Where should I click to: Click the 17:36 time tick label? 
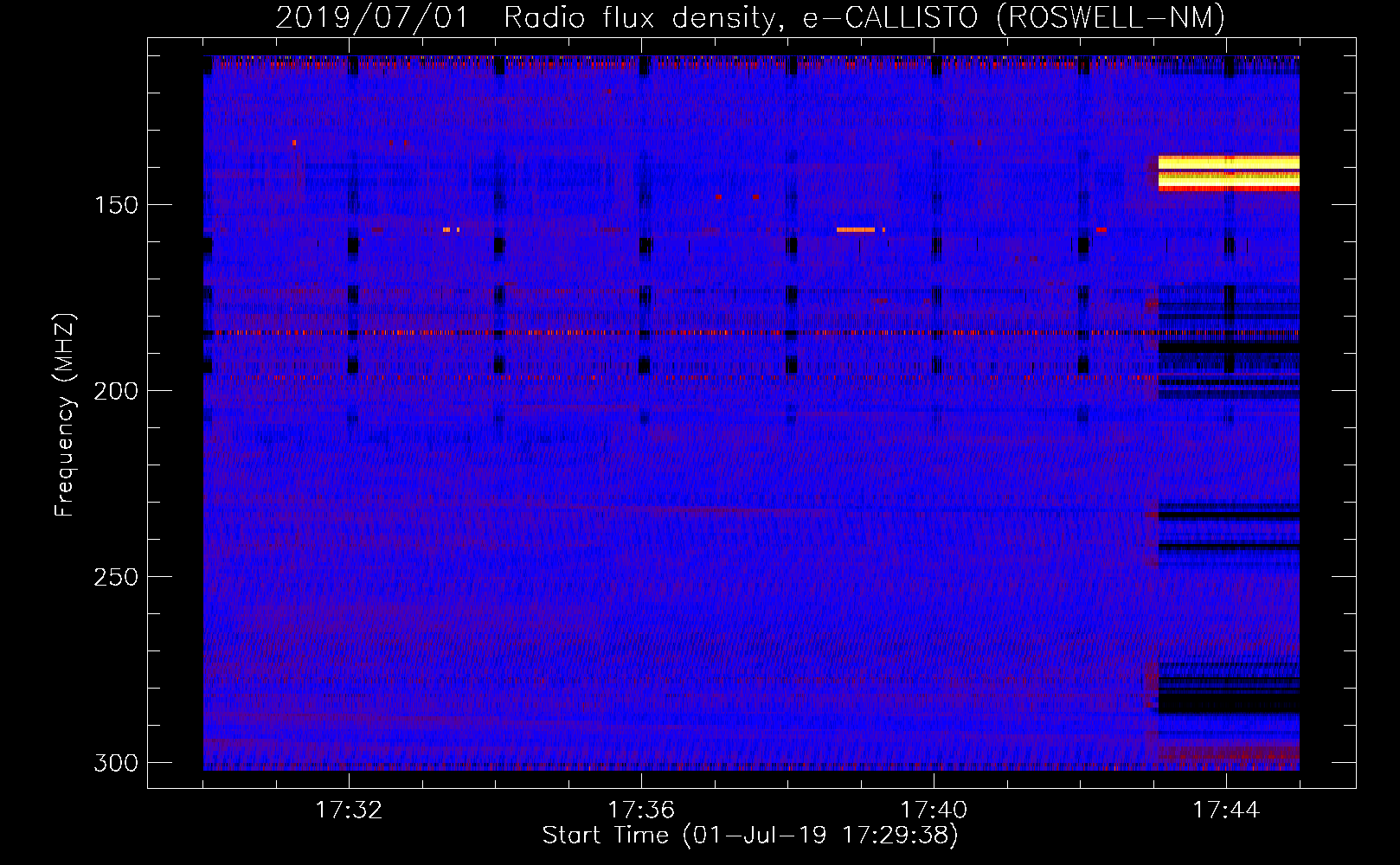(641, 810)
